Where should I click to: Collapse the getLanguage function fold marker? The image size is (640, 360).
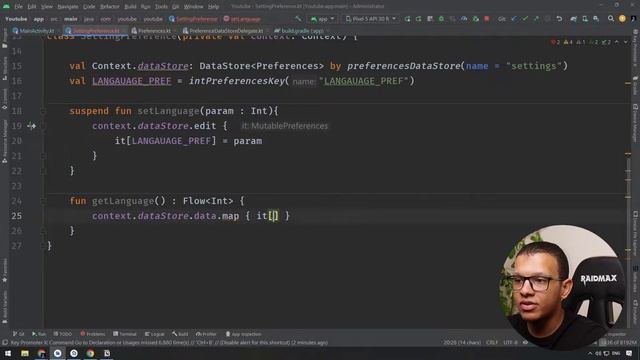tap(43, 201)
